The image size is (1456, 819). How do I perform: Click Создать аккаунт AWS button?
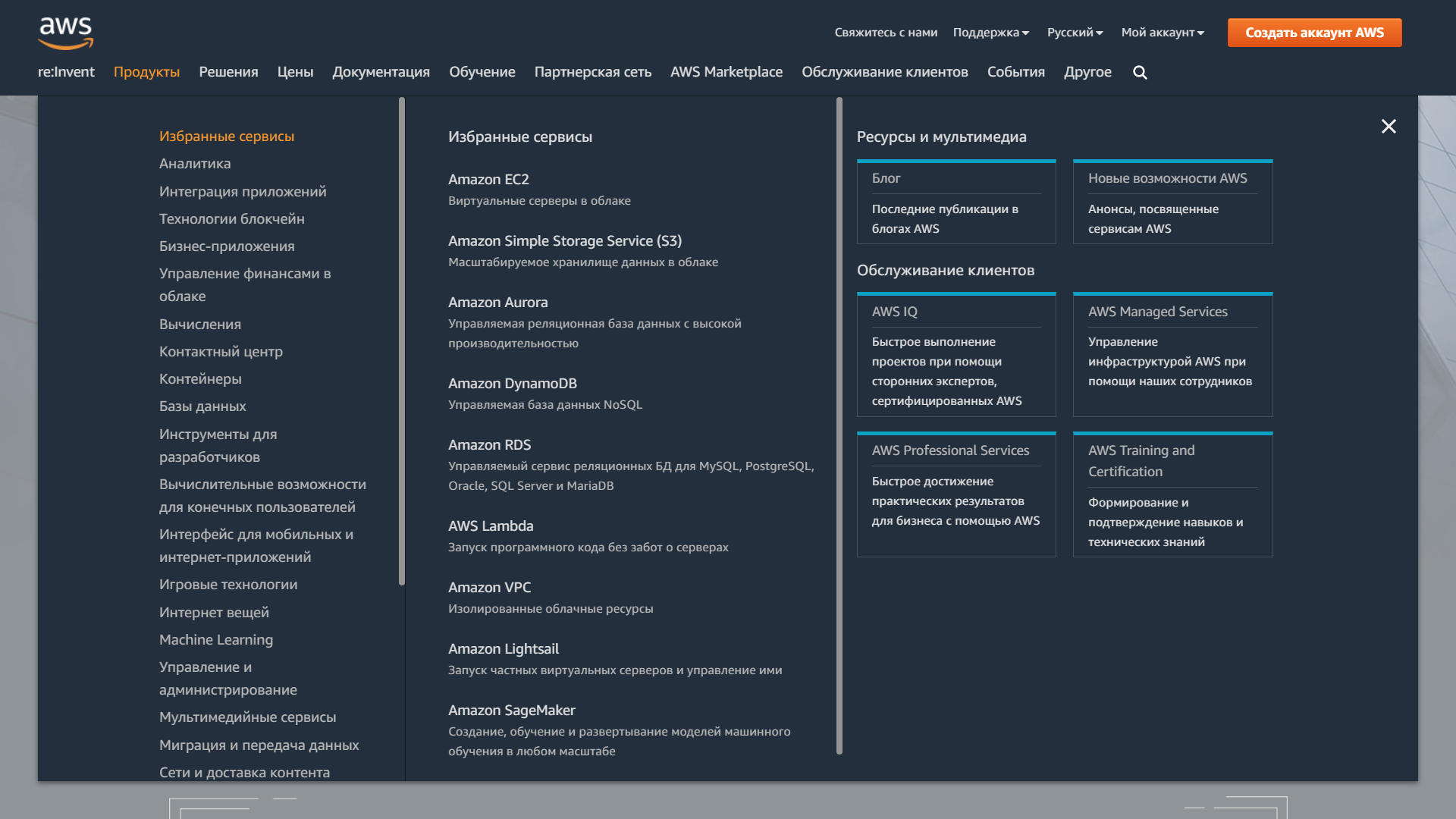1314,33
